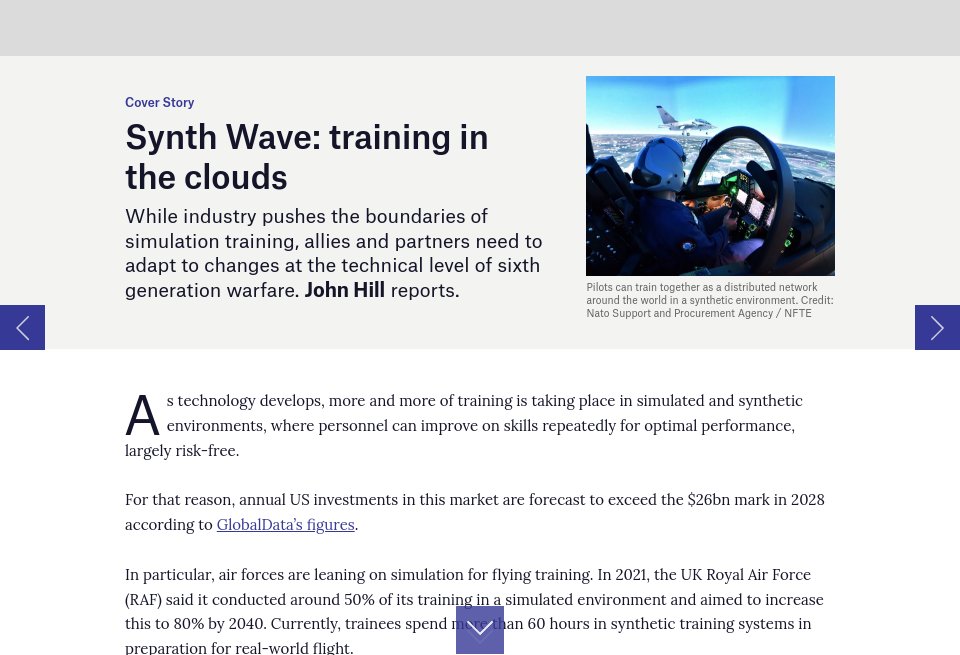960x655 pixels.
Task: Click the Cover Story section label
Action: [159, 102]
